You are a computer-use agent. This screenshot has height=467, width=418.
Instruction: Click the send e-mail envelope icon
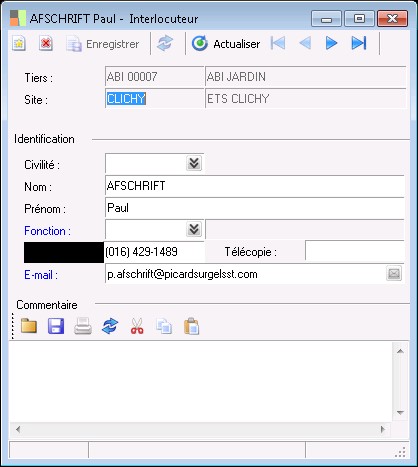pyautogui.click(x=394, y=274)
